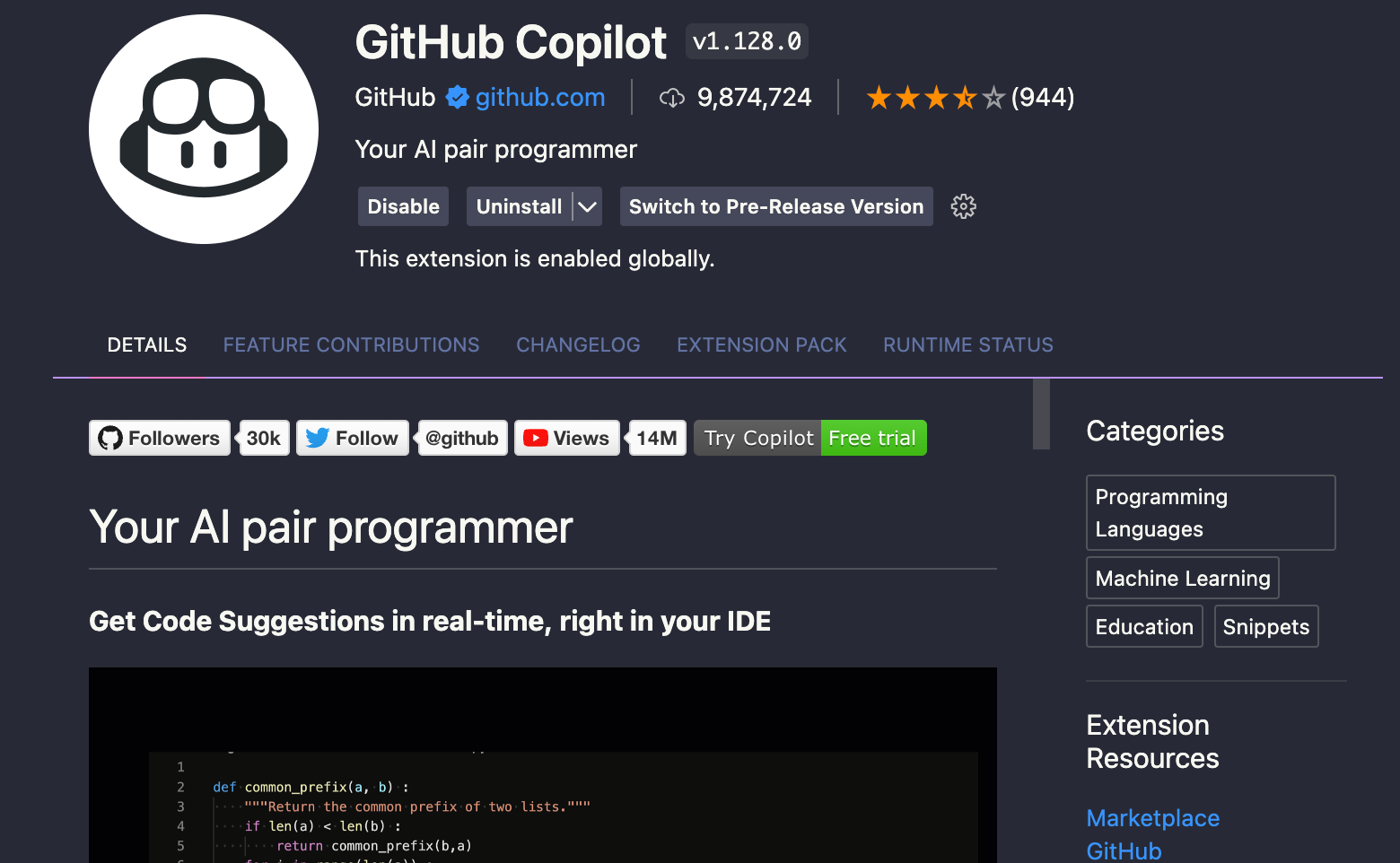This screenshot has width=1400, height=863.
Task: Click the fifth rating star
Action: (x=994, y=97)
